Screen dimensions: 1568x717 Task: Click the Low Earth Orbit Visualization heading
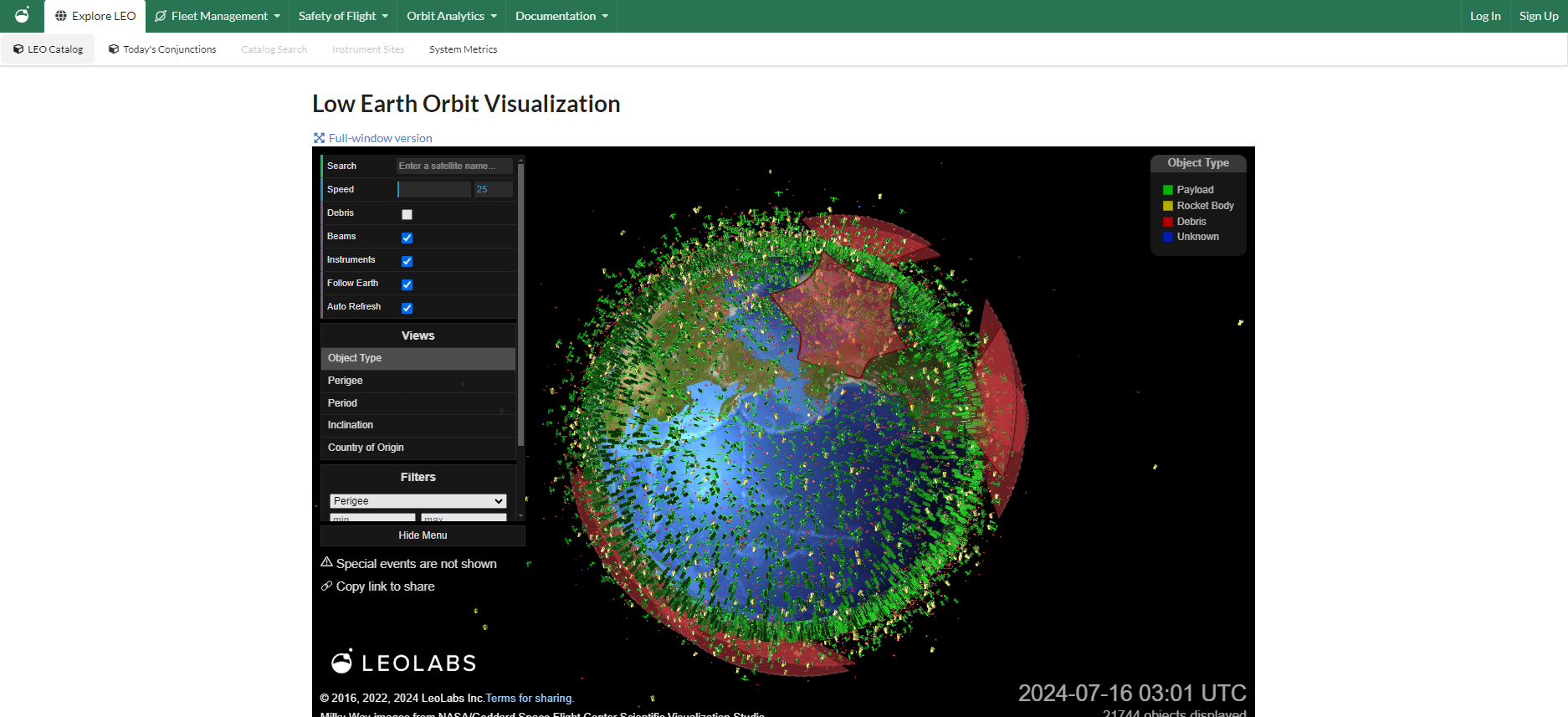466,104
